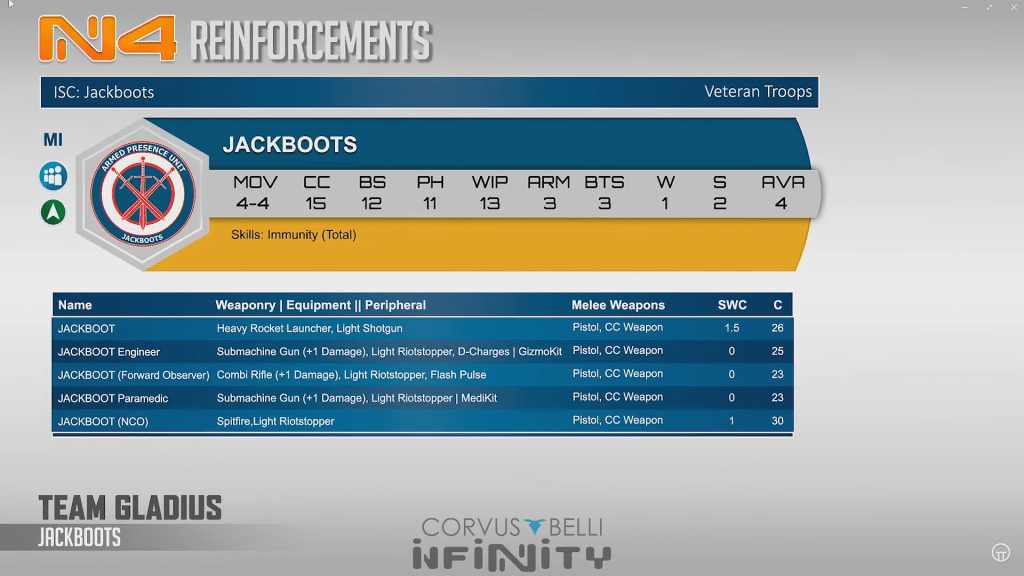This screenshot has width=1024, height=576.
Task: Select the JACKBOOT Paramedic profile row
Action: (x=421, y=398)
